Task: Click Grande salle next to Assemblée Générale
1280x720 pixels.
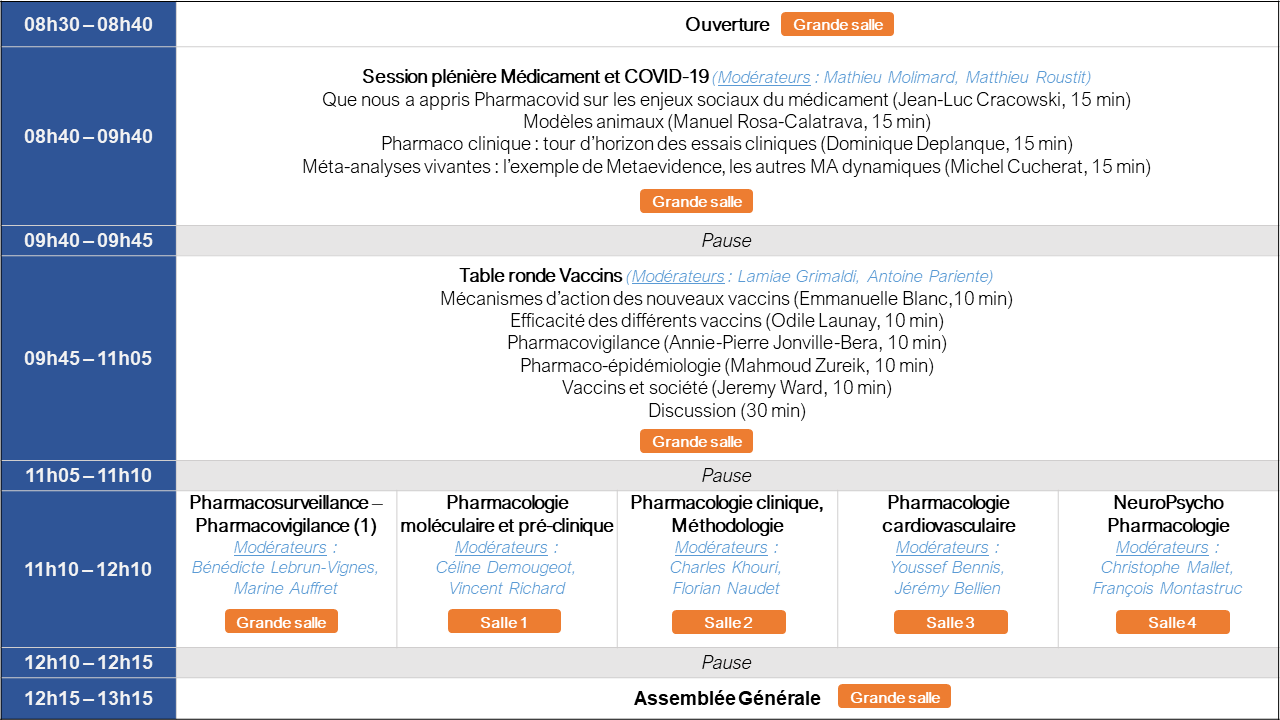Action: click(894, 697)
